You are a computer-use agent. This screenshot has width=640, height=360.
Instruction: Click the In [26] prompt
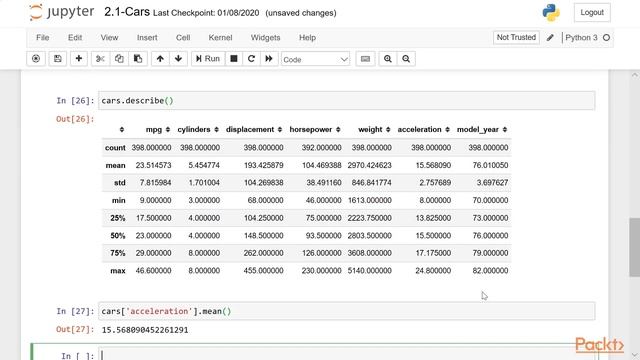(x=75, y=101)
